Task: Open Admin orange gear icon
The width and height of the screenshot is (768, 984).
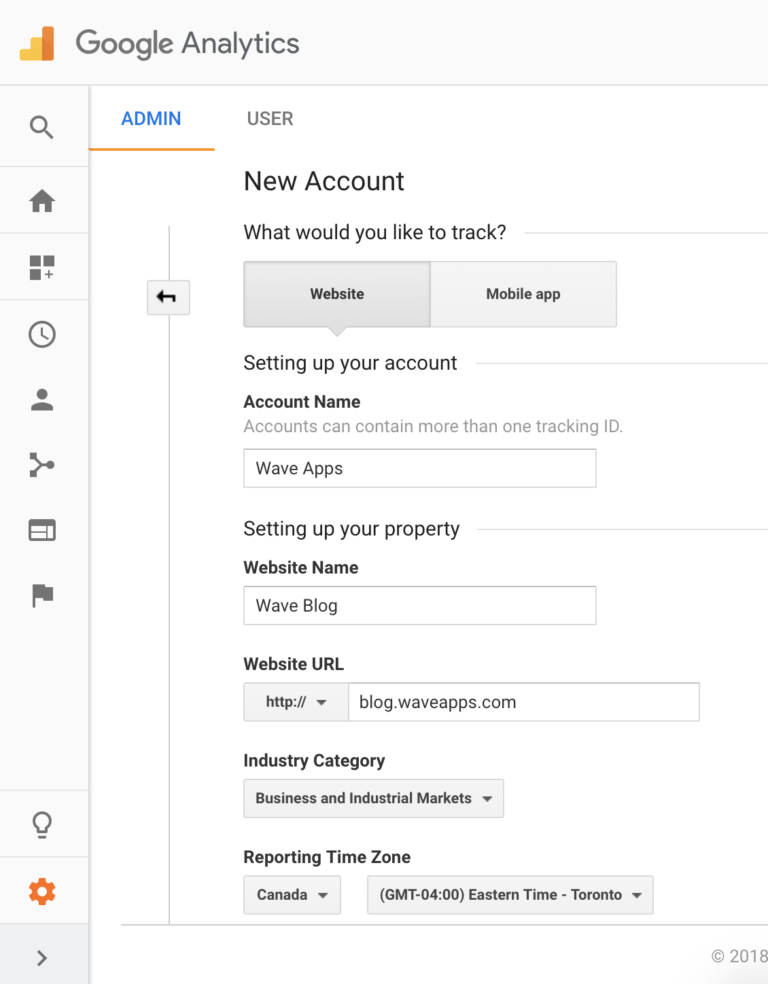Action: [x=42, y=892]
